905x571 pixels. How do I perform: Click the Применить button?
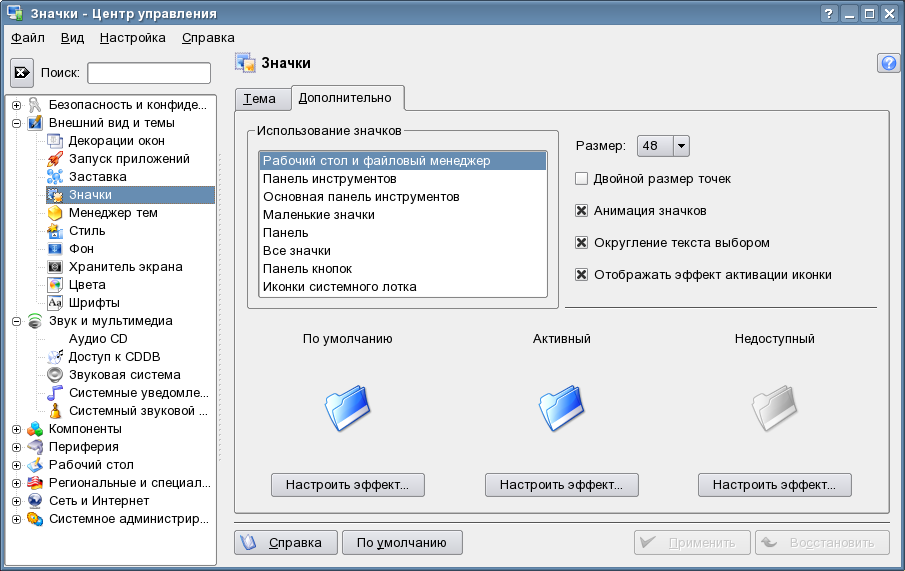692,543
